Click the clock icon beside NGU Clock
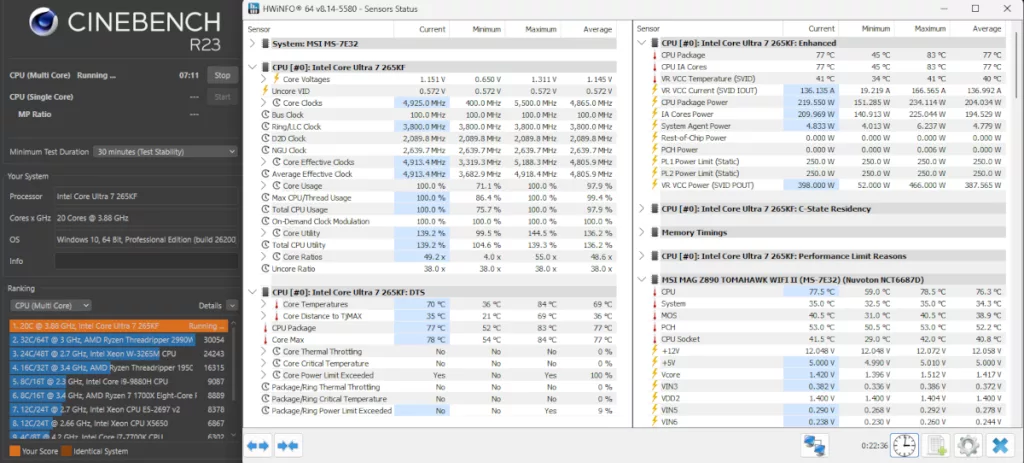This screenshot has width=1024, height=463. tap(265, 150)
